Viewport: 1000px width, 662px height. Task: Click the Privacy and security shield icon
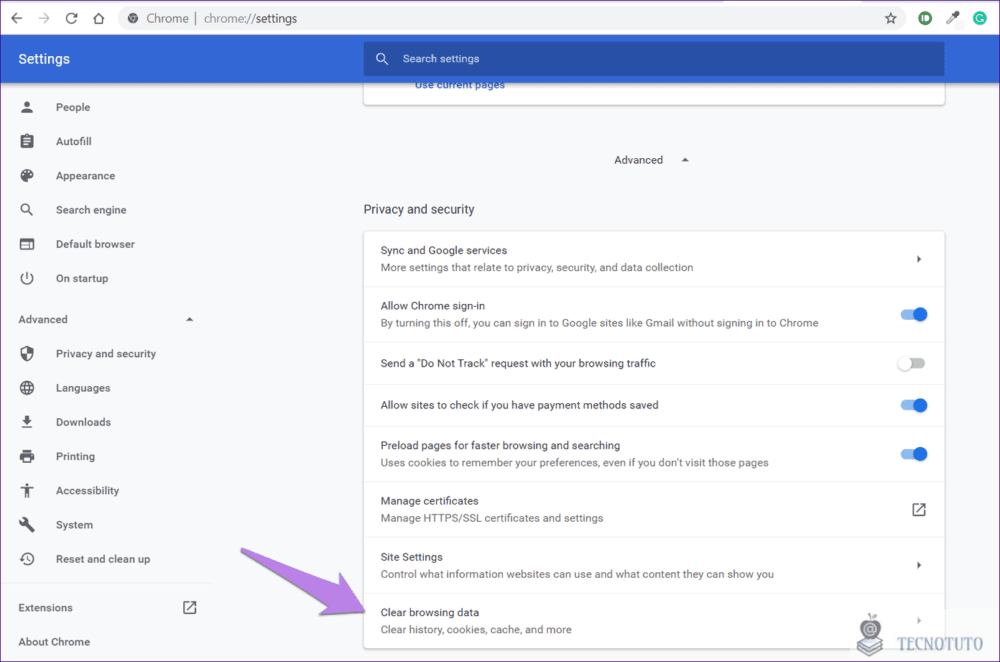pyautogui.click(x=27, y=353)
